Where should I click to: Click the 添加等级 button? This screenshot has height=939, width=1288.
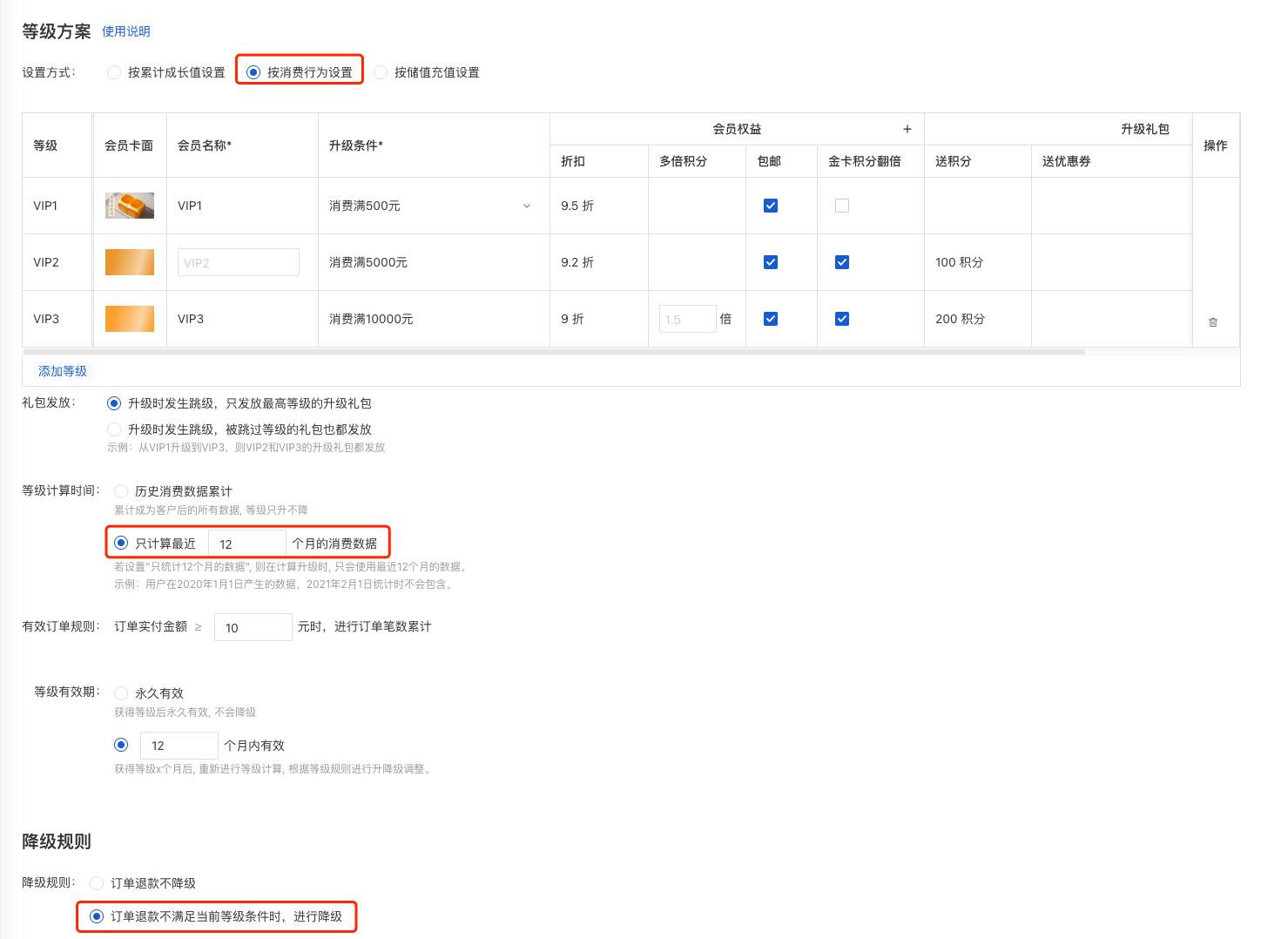[x=63, y=371]
